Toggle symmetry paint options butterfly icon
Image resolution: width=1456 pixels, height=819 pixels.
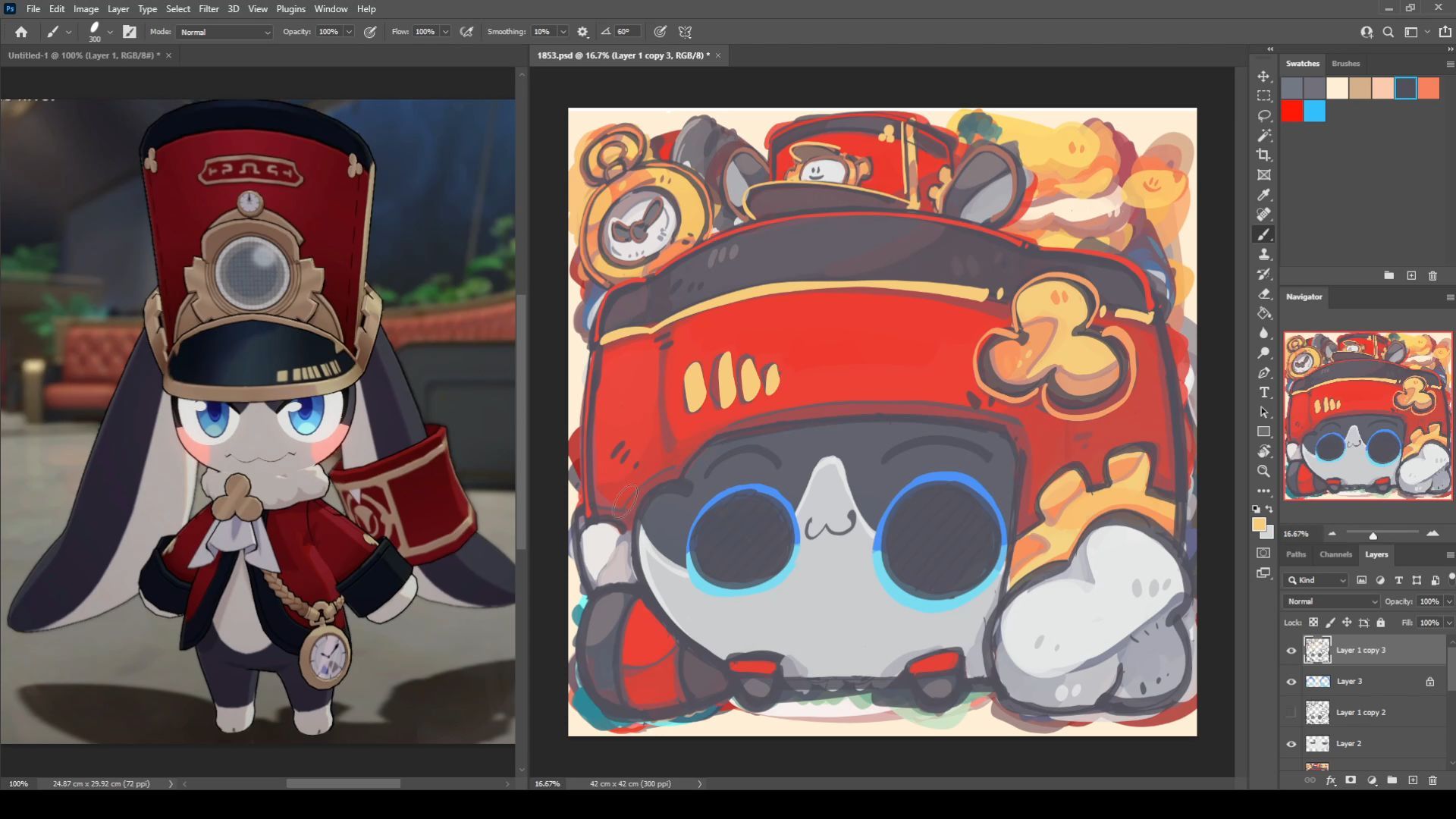pos(685,32)
